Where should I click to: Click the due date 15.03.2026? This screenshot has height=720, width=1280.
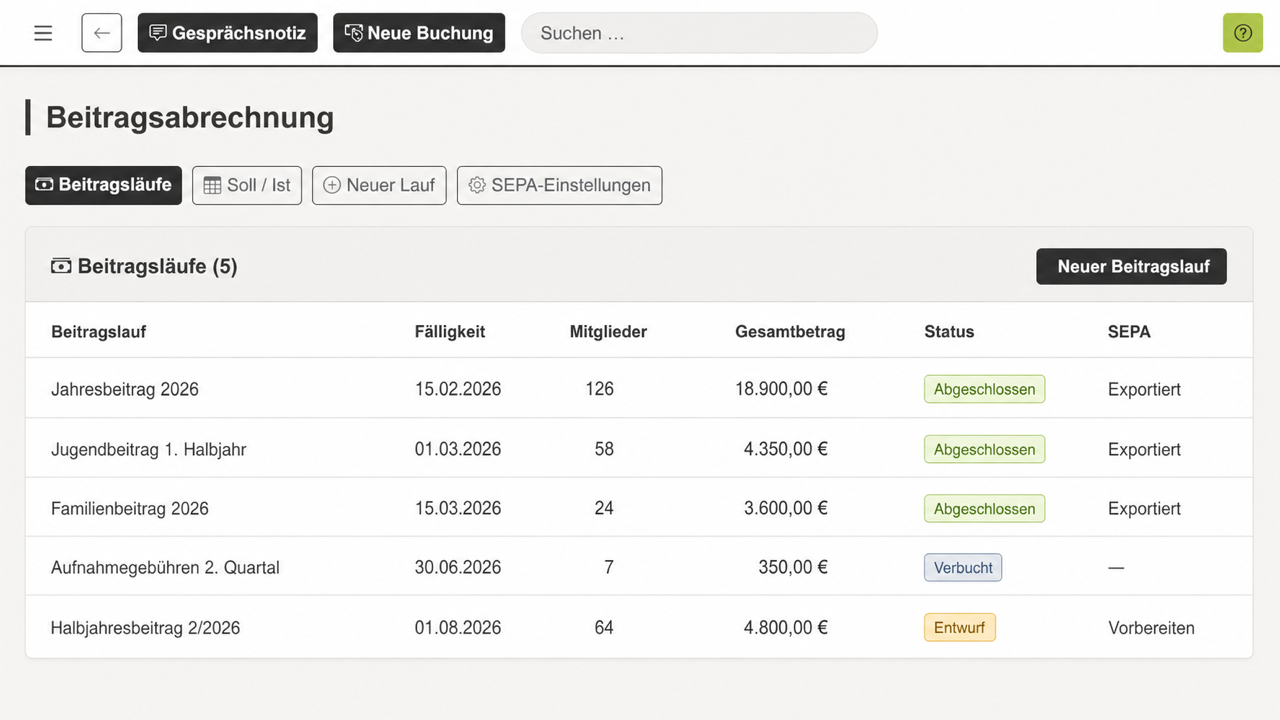click(x=458, y=508)
